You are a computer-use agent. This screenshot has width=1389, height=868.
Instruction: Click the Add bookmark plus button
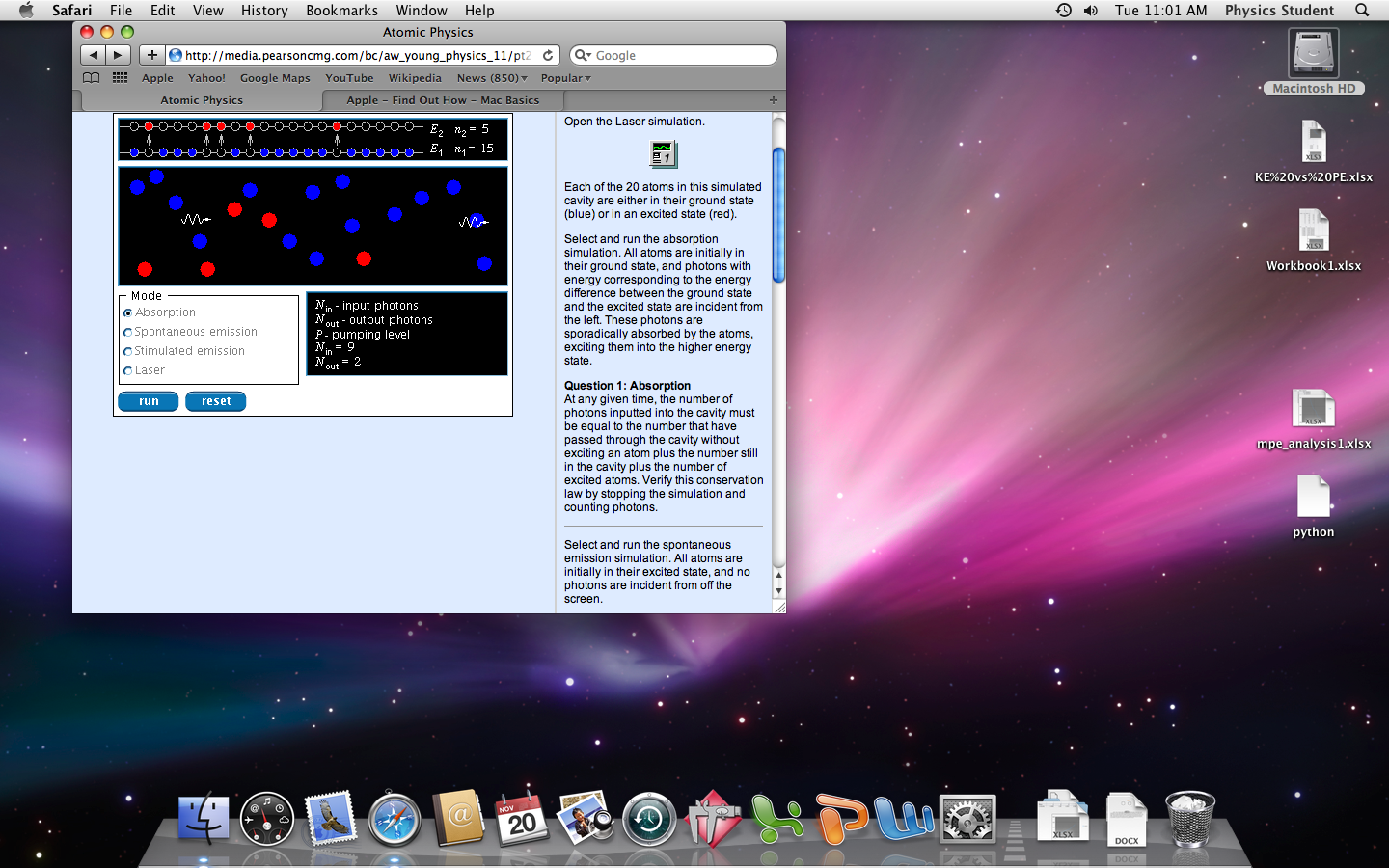pyautogui.click(x=151, y=55)
